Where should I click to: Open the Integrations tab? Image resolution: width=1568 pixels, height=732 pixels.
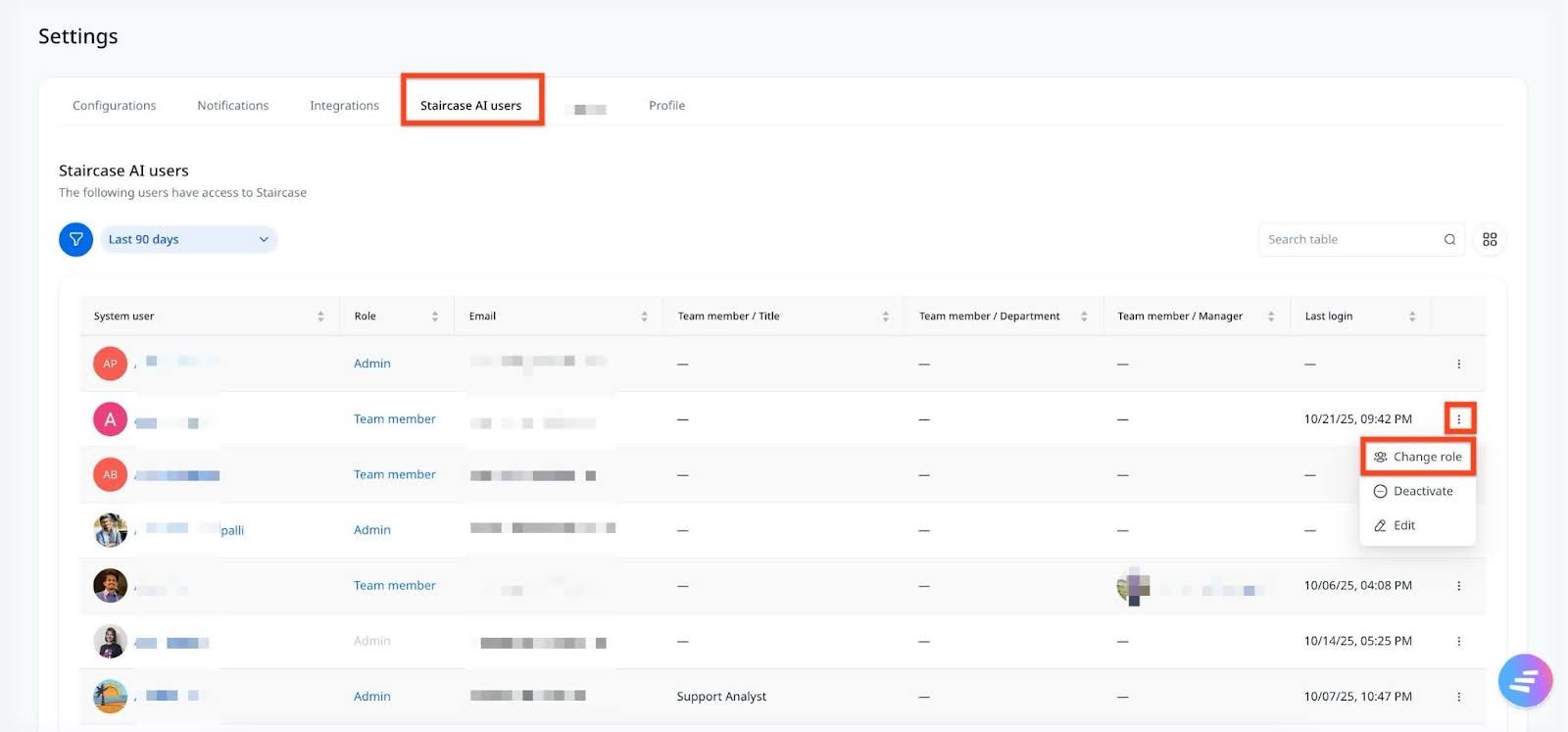pyautogui.click(x=344, y=106)
